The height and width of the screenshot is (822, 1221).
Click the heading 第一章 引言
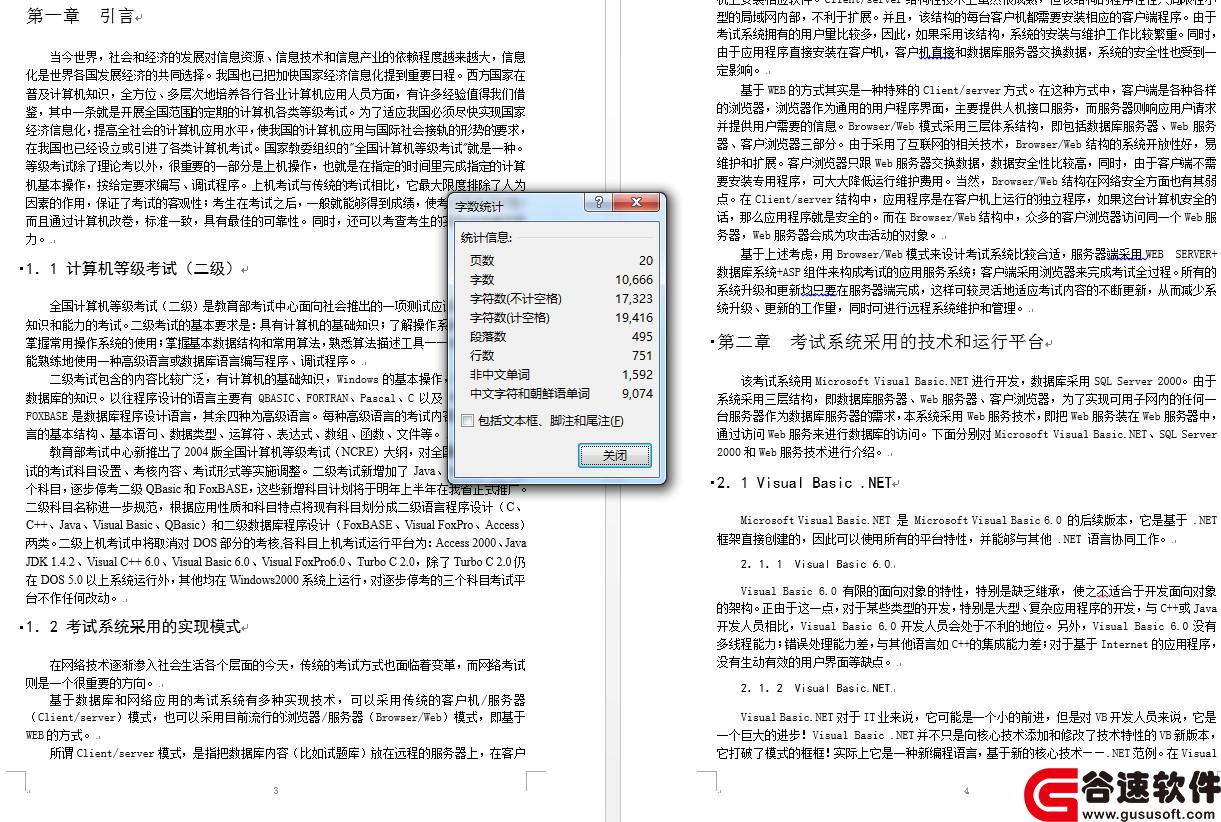click(80, 17)
